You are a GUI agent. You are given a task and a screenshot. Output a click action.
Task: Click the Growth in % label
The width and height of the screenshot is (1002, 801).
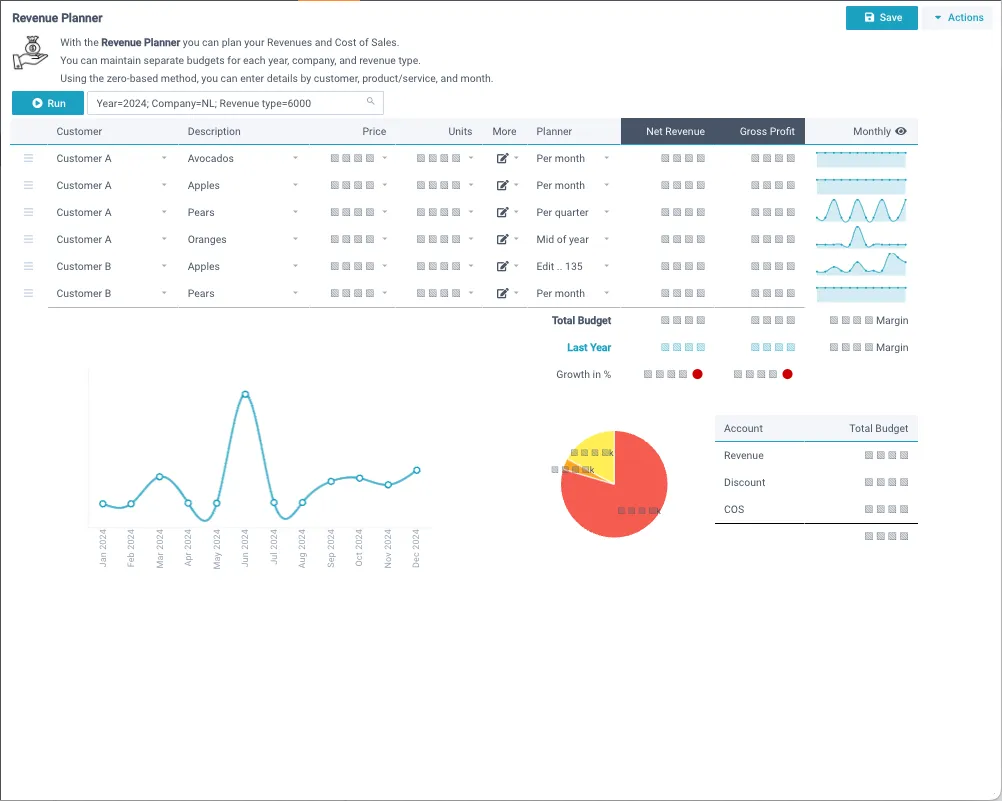pos(583,374)
